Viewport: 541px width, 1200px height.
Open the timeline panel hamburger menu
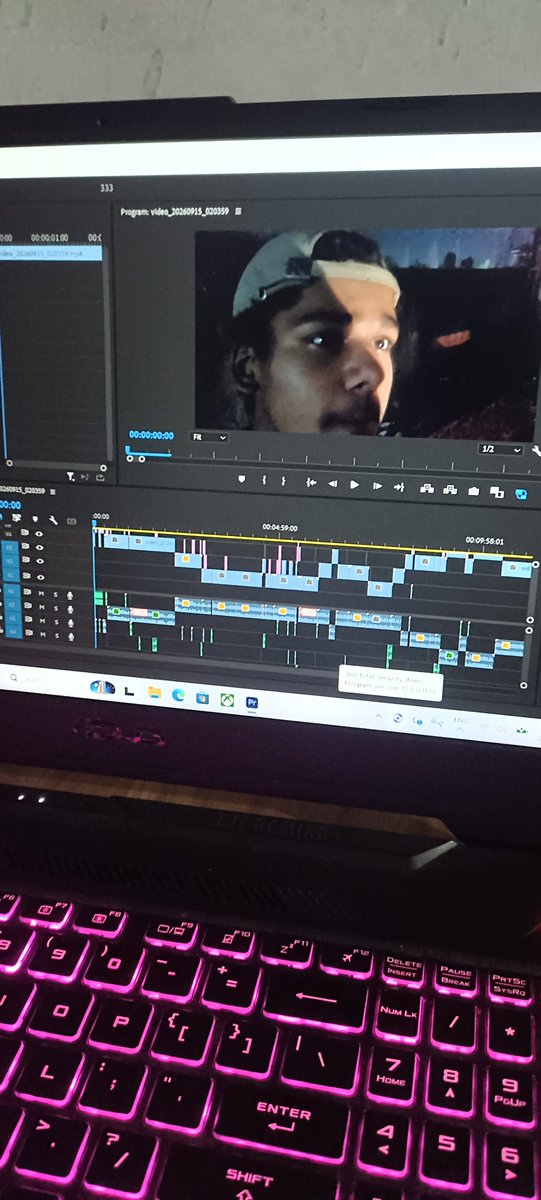coord(53,491)
